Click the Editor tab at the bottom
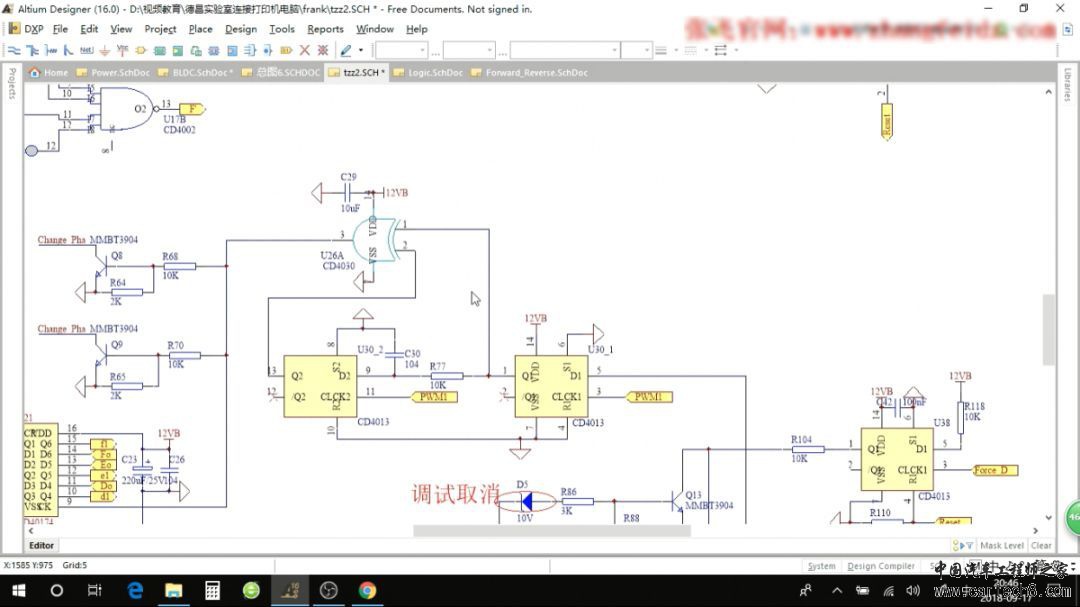This screenshot has height=607, width=1080. tap(41, 545)
